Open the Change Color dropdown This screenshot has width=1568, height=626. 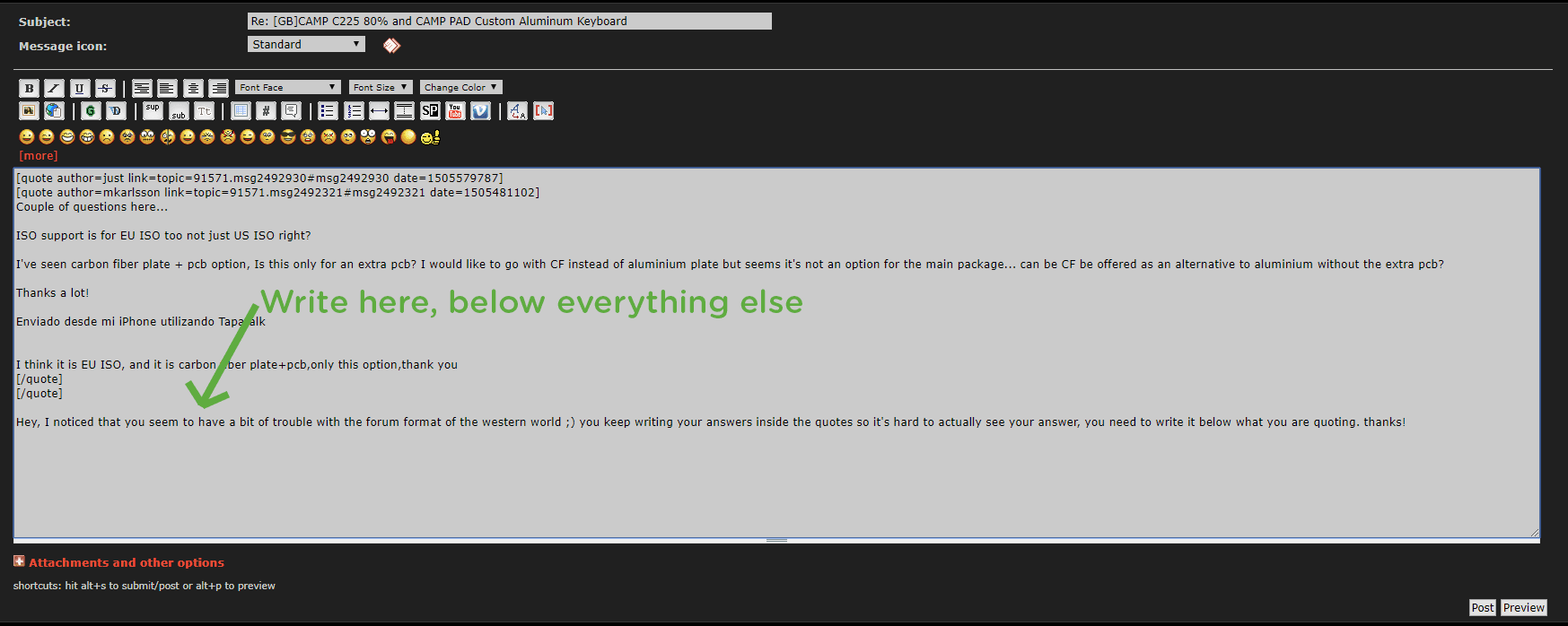[x=460, y=87]
